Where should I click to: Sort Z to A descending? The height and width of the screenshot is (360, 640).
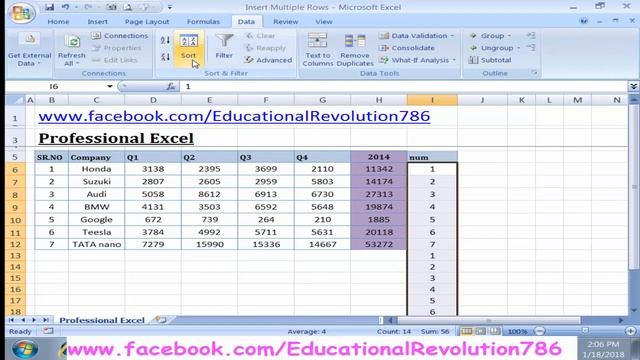165,57
